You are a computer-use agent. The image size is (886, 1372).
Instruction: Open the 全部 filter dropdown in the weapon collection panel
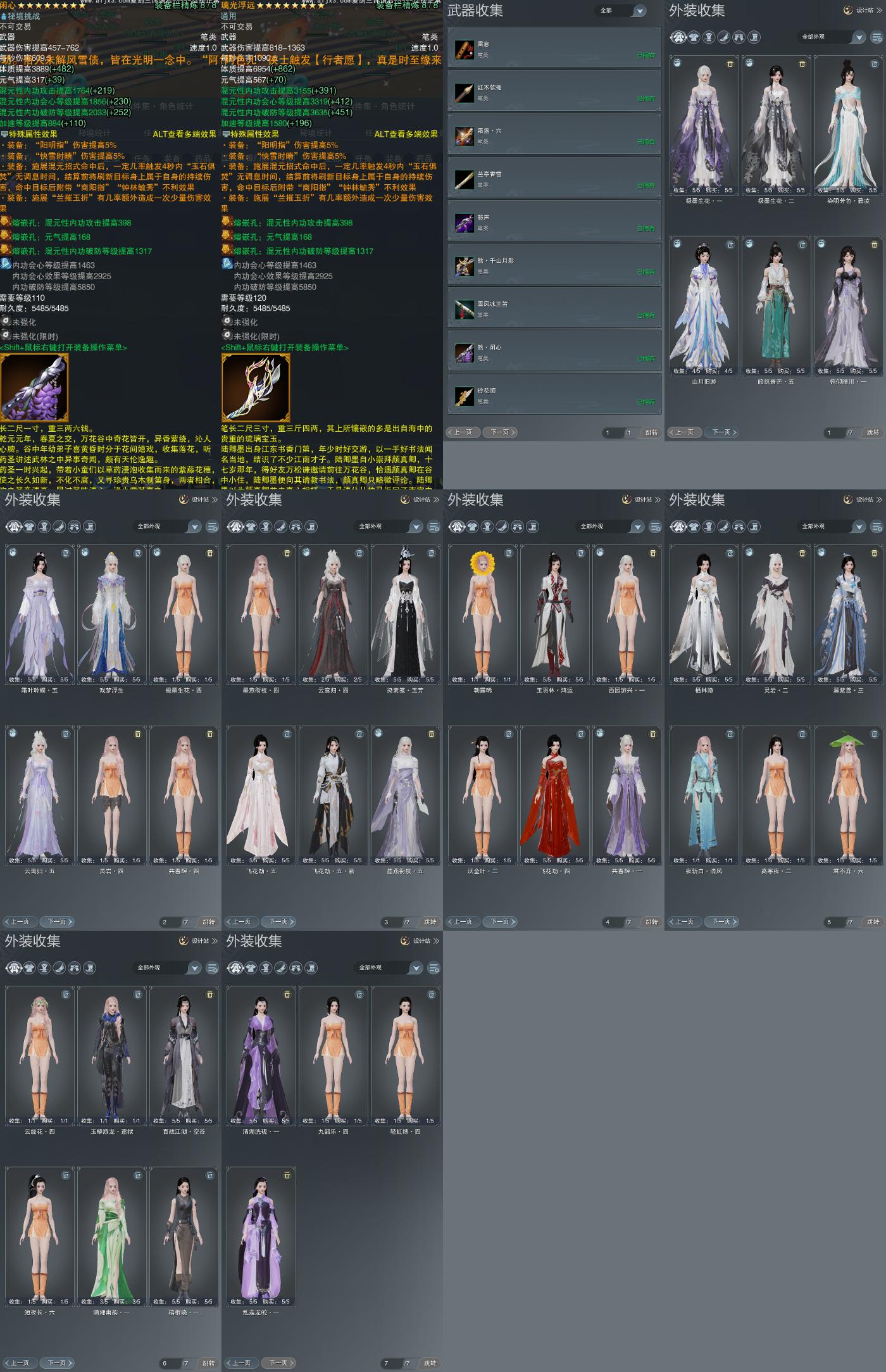pos(621,11)
